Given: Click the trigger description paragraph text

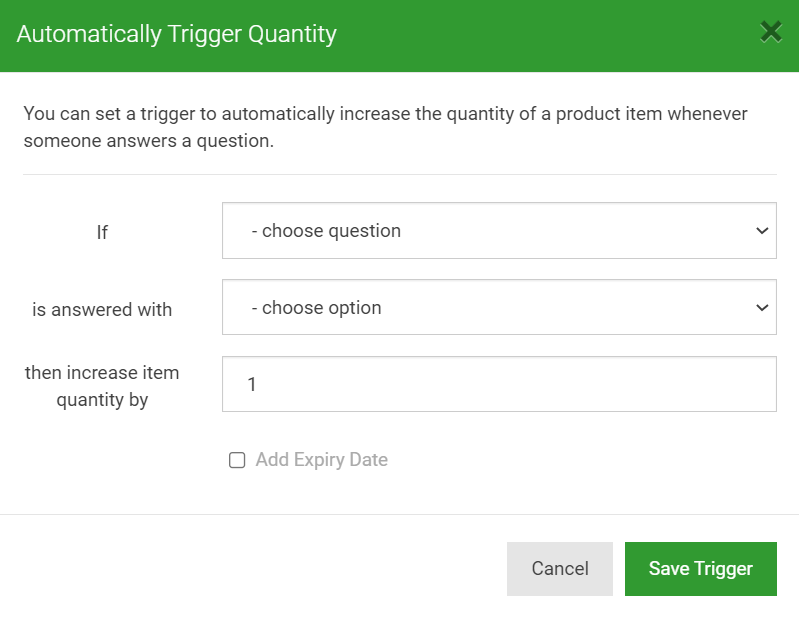Looking at the screenshot, I should [385, 127].
